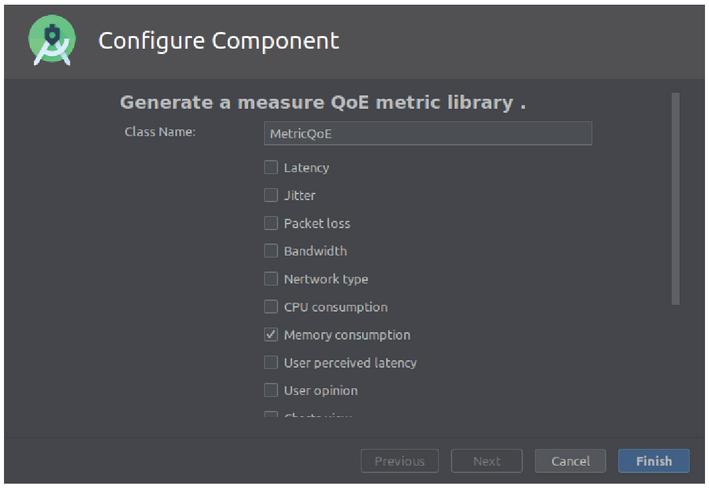Click the Memory consumption label
Screen dimensions: 709x489
[347, 335]
